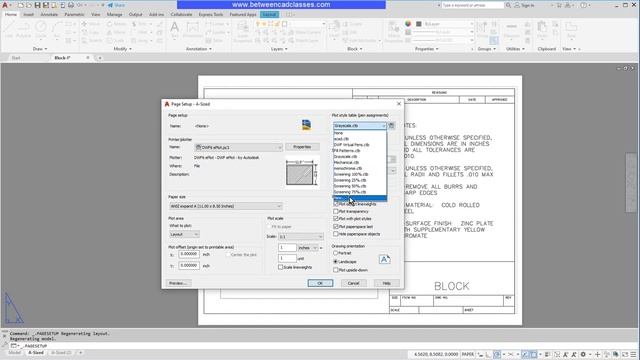Screen dimensions: 640x360
Task: Click the plot style table Edit icon
Action: [x=391, y=126]
